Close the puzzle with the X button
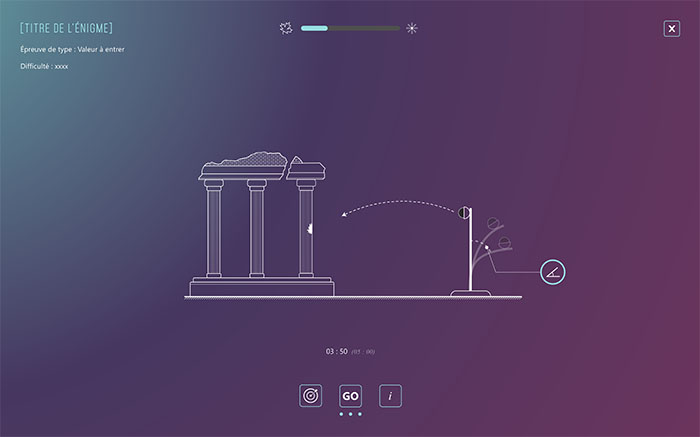This screenshot has height=437, width=700. tap(672, 29)
